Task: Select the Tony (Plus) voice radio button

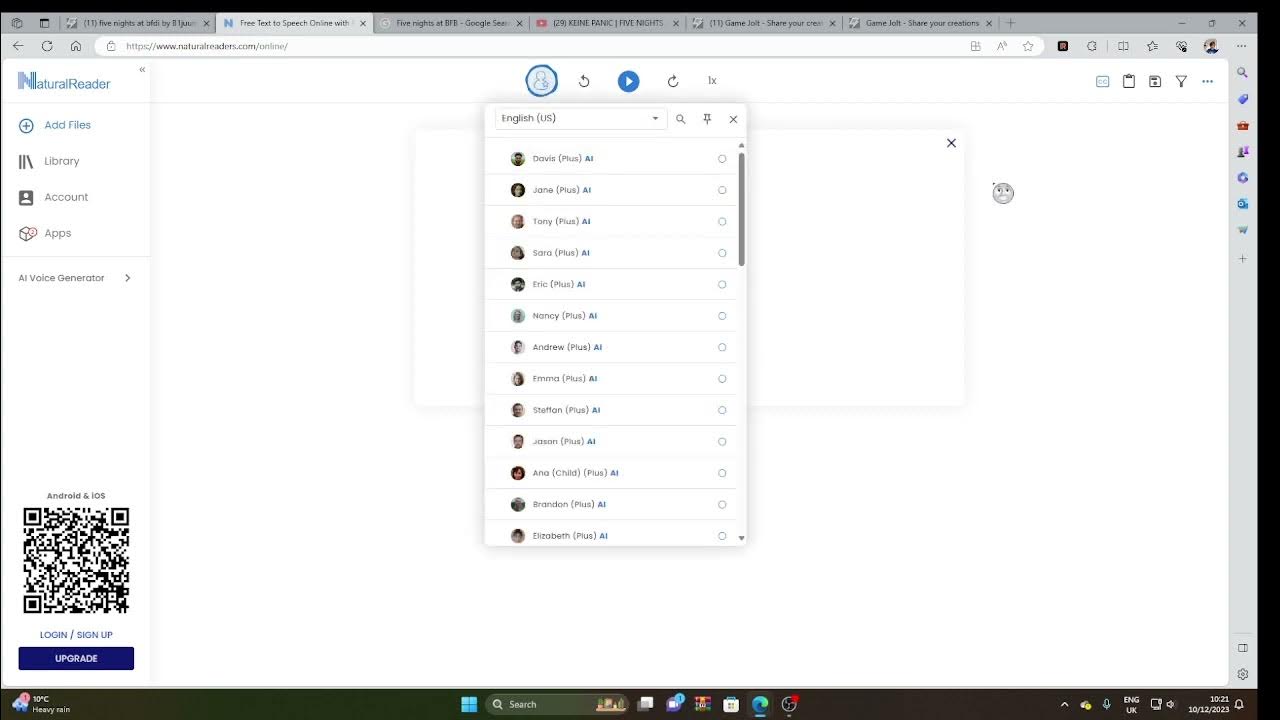Action: (722, 222)
